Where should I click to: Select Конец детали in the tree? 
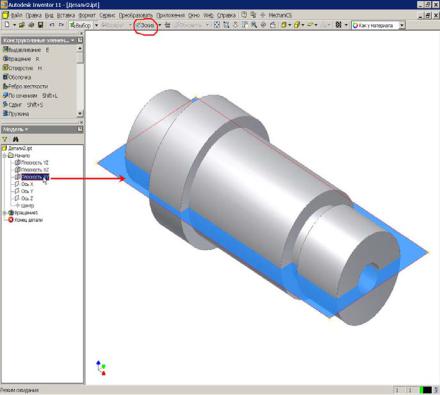[x=25, y=220]
